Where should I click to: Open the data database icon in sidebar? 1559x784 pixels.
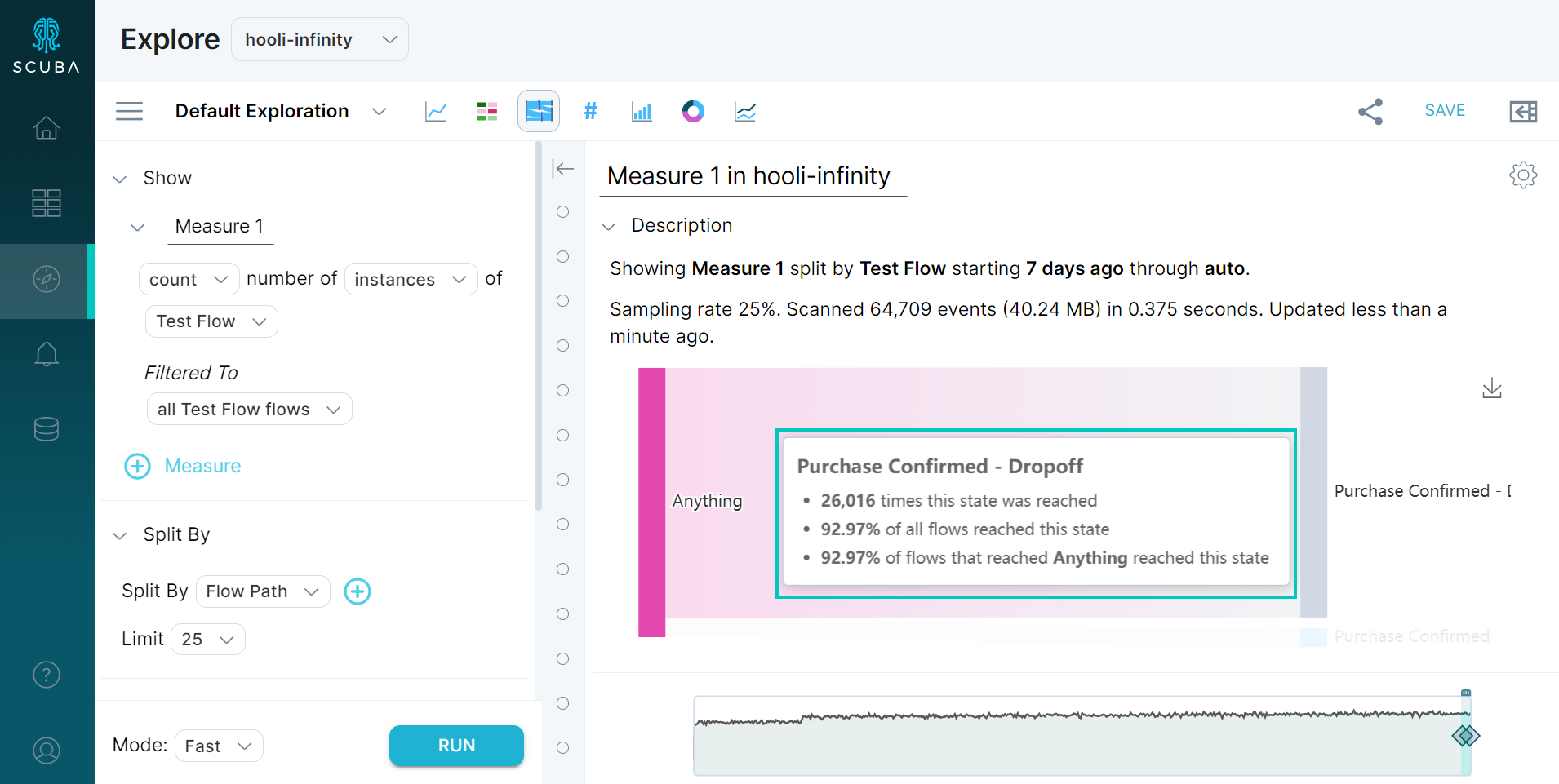tap(47, 429)
